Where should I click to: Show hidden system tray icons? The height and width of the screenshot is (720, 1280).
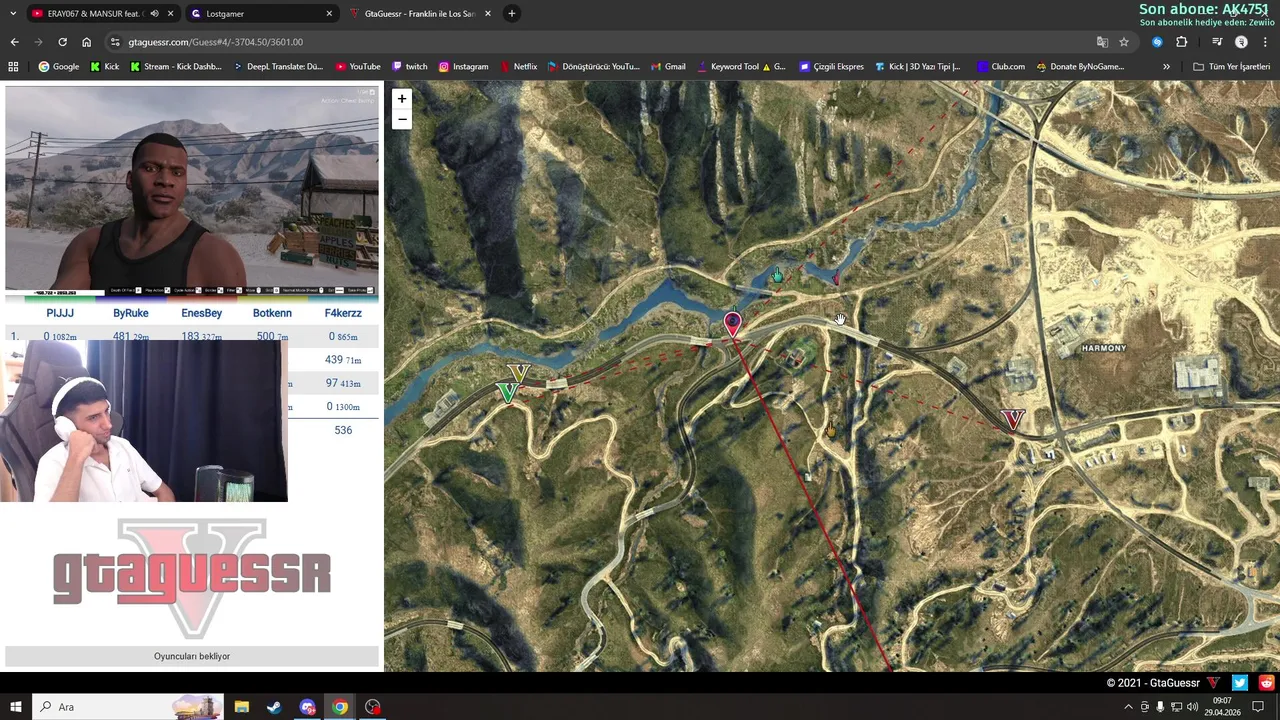pyautogui.click(x=1128, y=707)
